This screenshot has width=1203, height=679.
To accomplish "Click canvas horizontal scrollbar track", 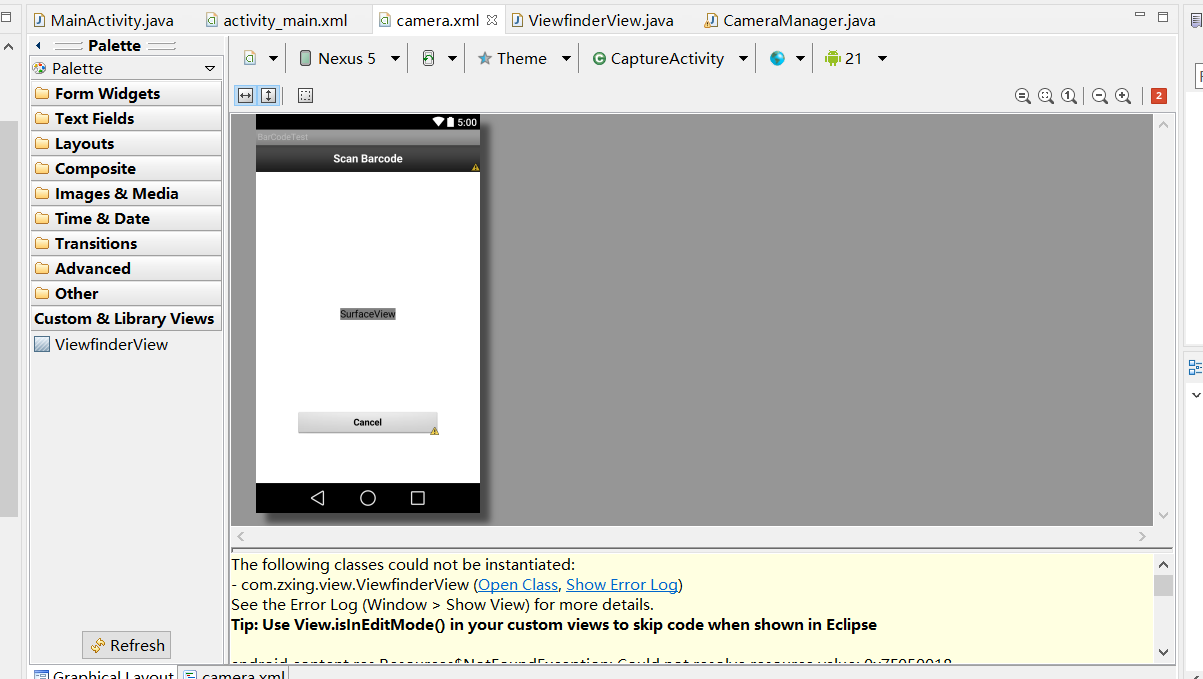I will tap(692, 537).
